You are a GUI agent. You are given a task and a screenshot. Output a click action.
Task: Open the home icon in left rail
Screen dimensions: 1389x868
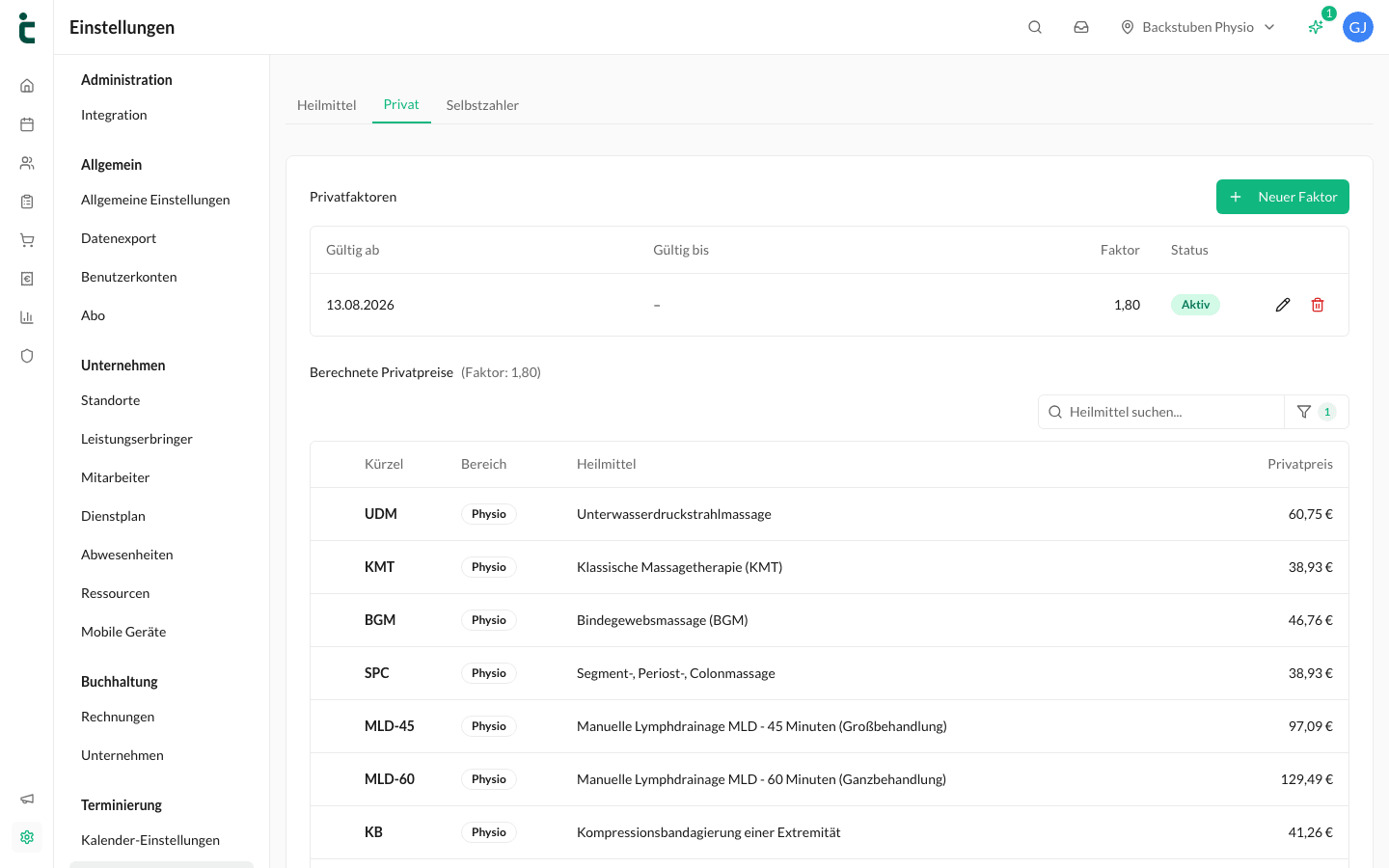27,86
